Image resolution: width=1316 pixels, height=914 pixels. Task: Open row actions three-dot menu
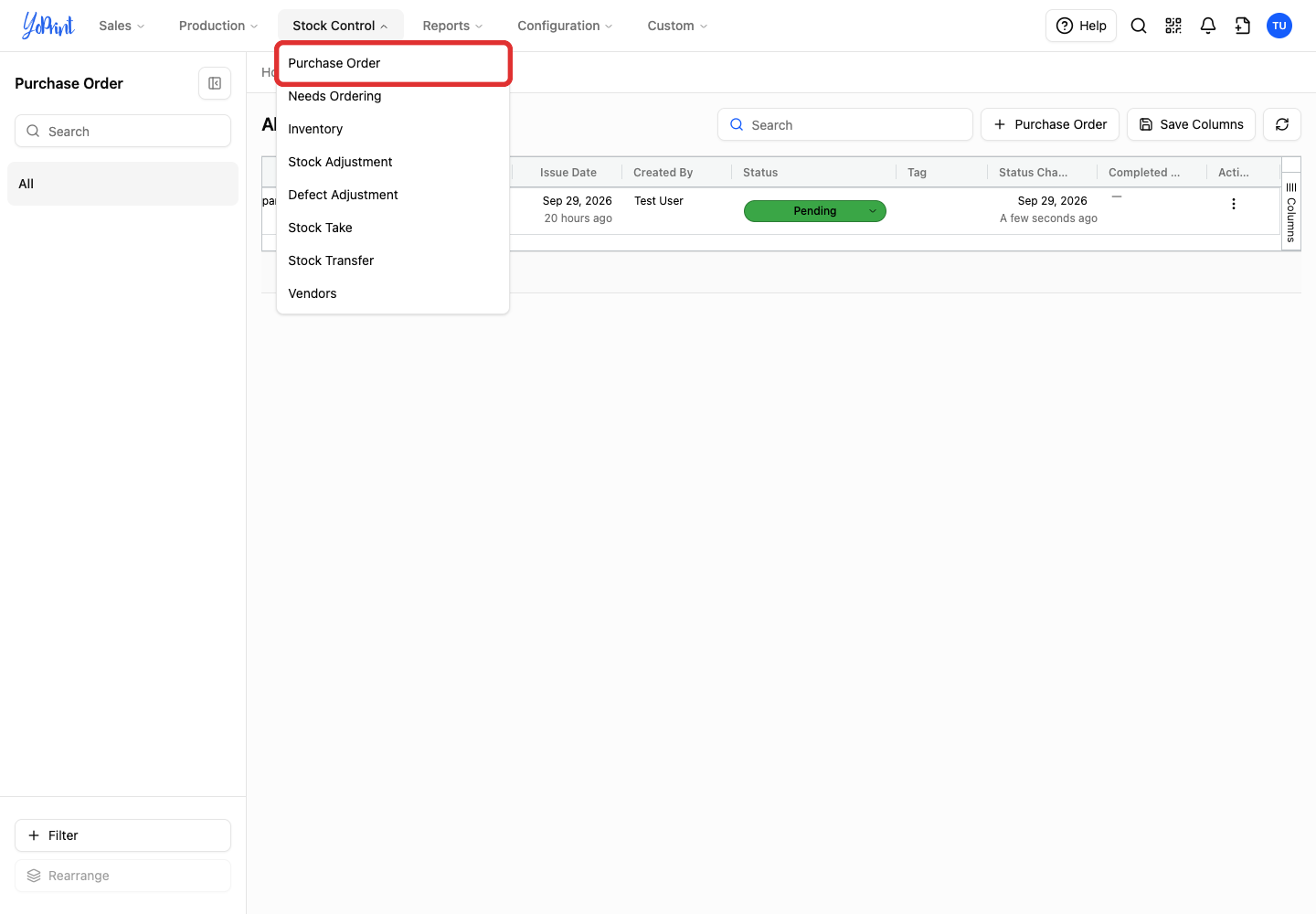point(1234,204)
